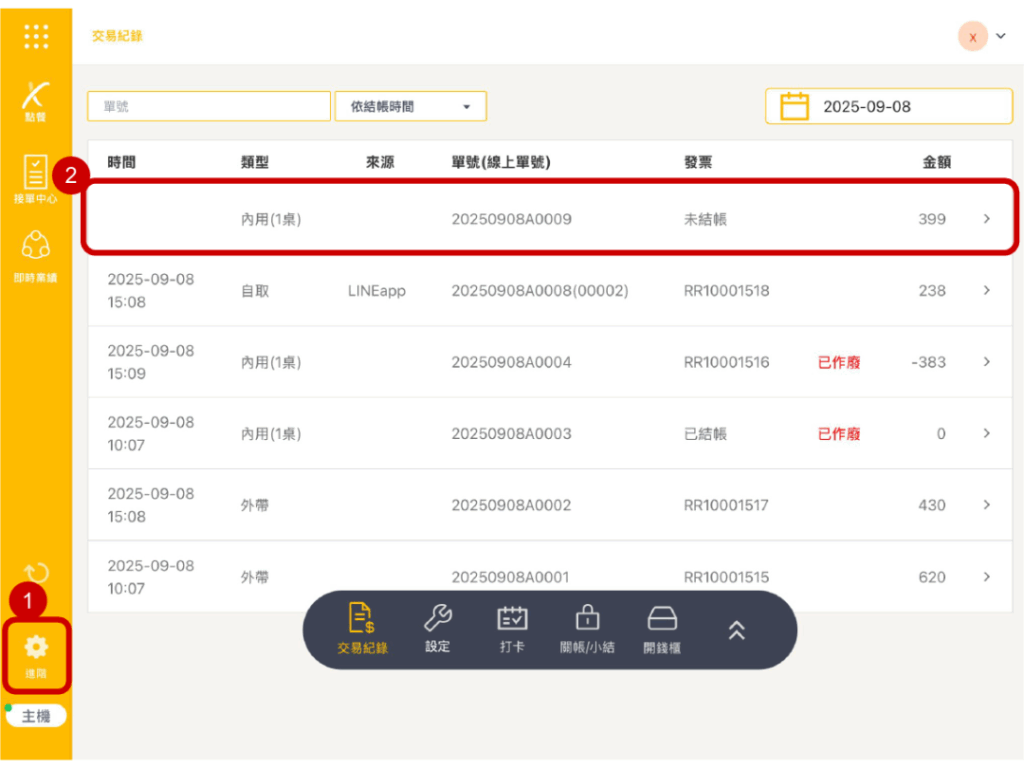Open 設定 wrench icon in bottom bar

point(438,629)
